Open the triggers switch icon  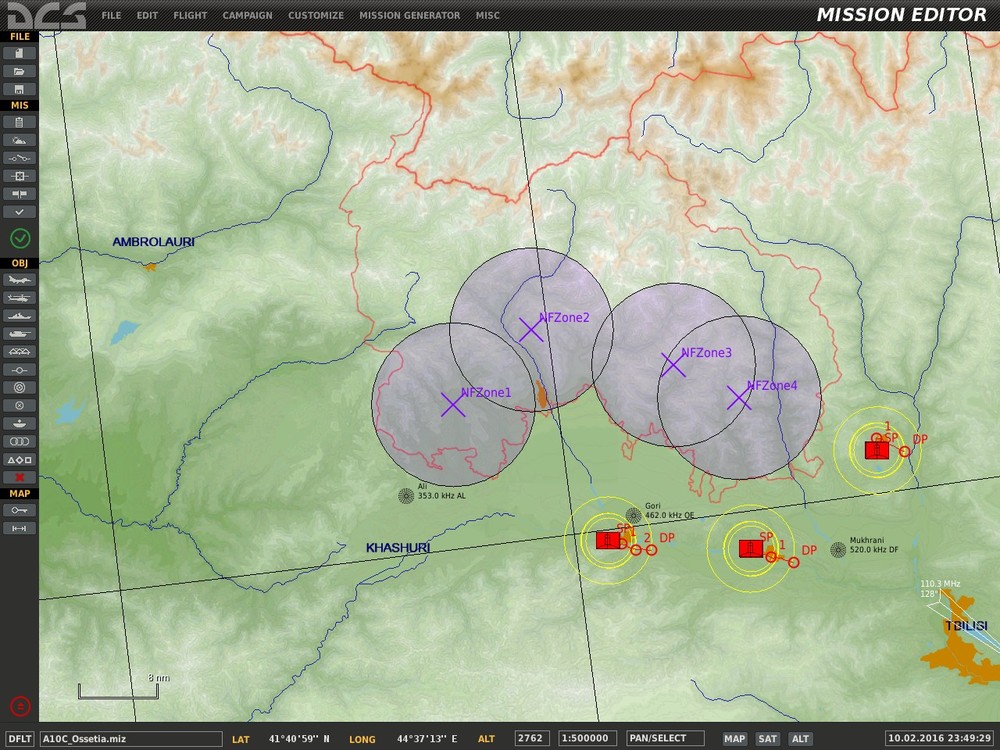(x=19, y=158)
